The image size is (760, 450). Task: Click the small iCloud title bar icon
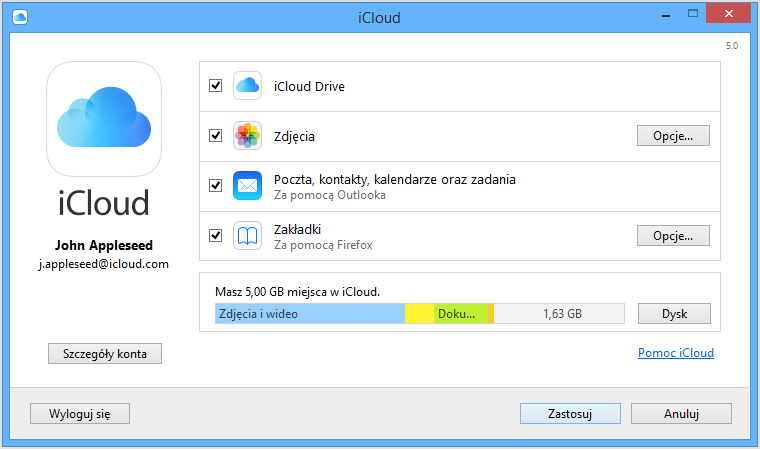[20, 17]
